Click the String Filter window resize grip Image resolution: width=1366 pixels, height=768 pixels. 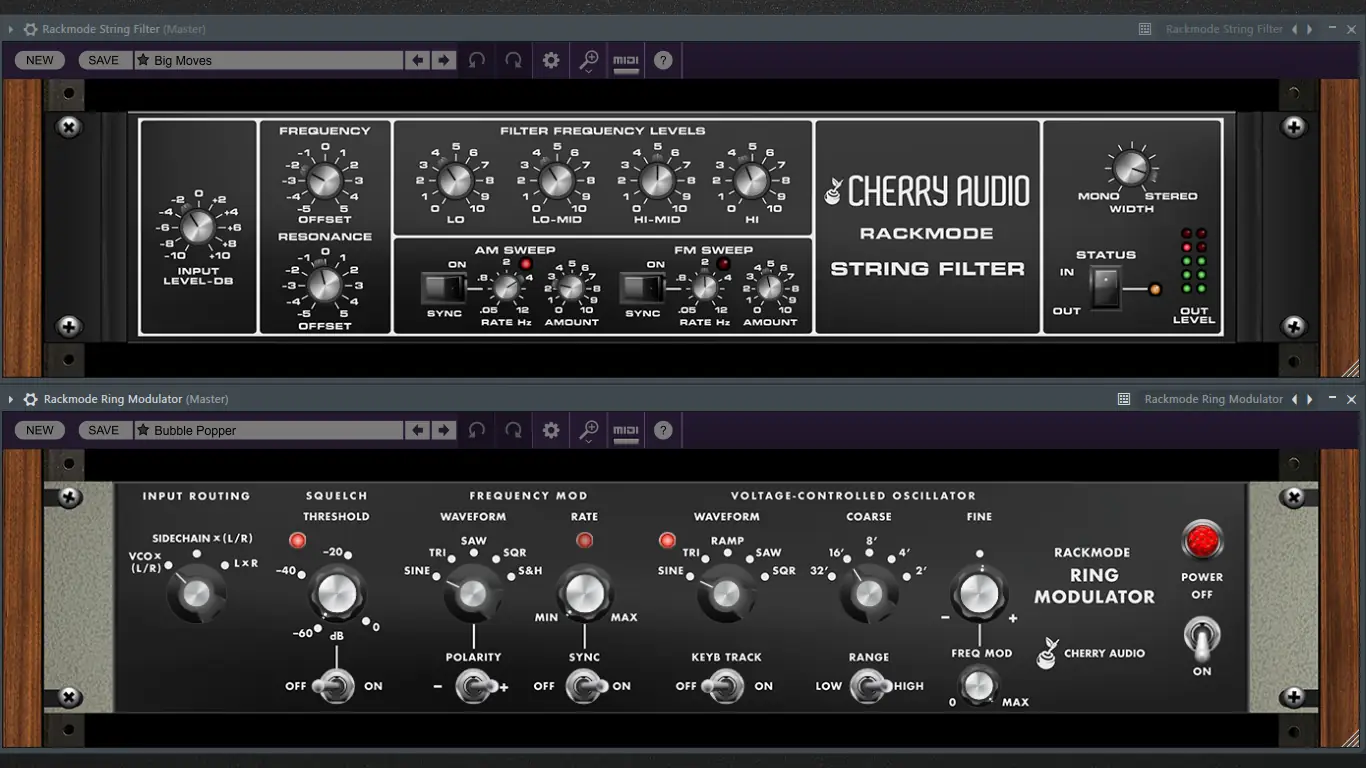1351,369
